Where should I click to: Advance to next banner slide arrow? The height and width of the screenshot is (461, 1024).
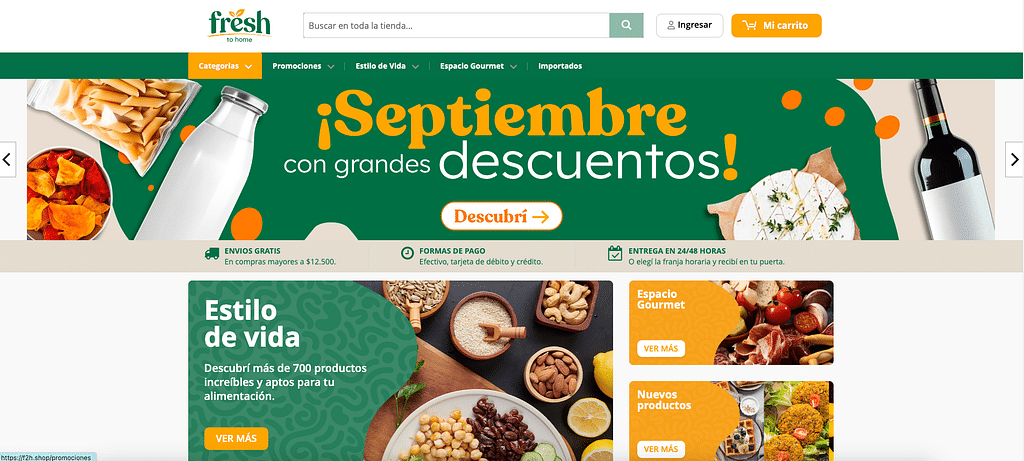click(x=1014, y=159)
